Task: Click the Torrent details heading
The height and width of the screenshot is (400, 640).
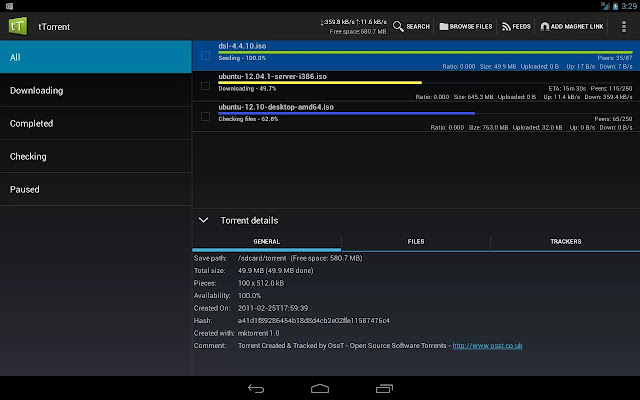Action: [x=249, y=220]
